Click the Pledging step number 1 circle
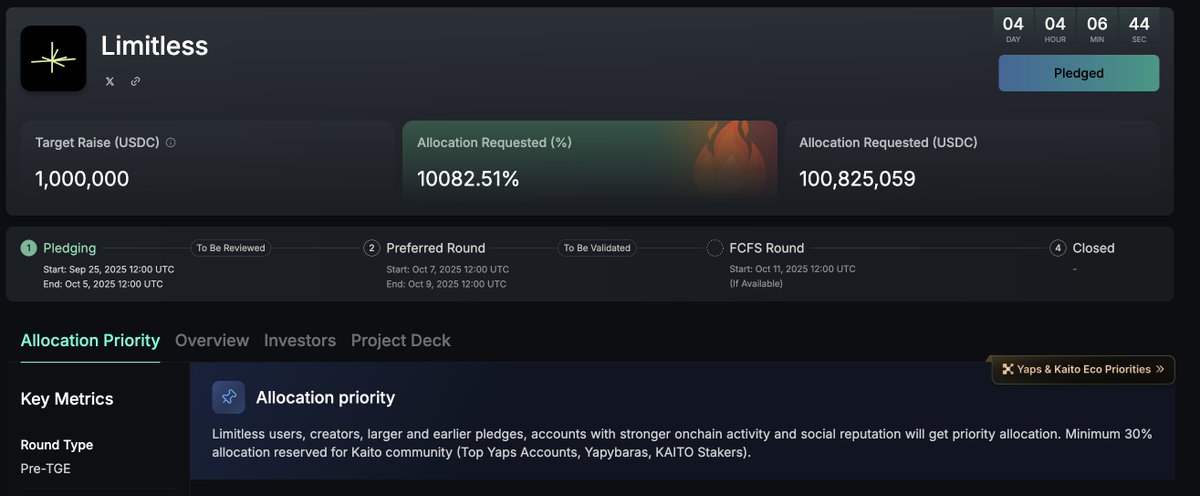Viewport: 1200px width, 496px height. coord(28,248)
